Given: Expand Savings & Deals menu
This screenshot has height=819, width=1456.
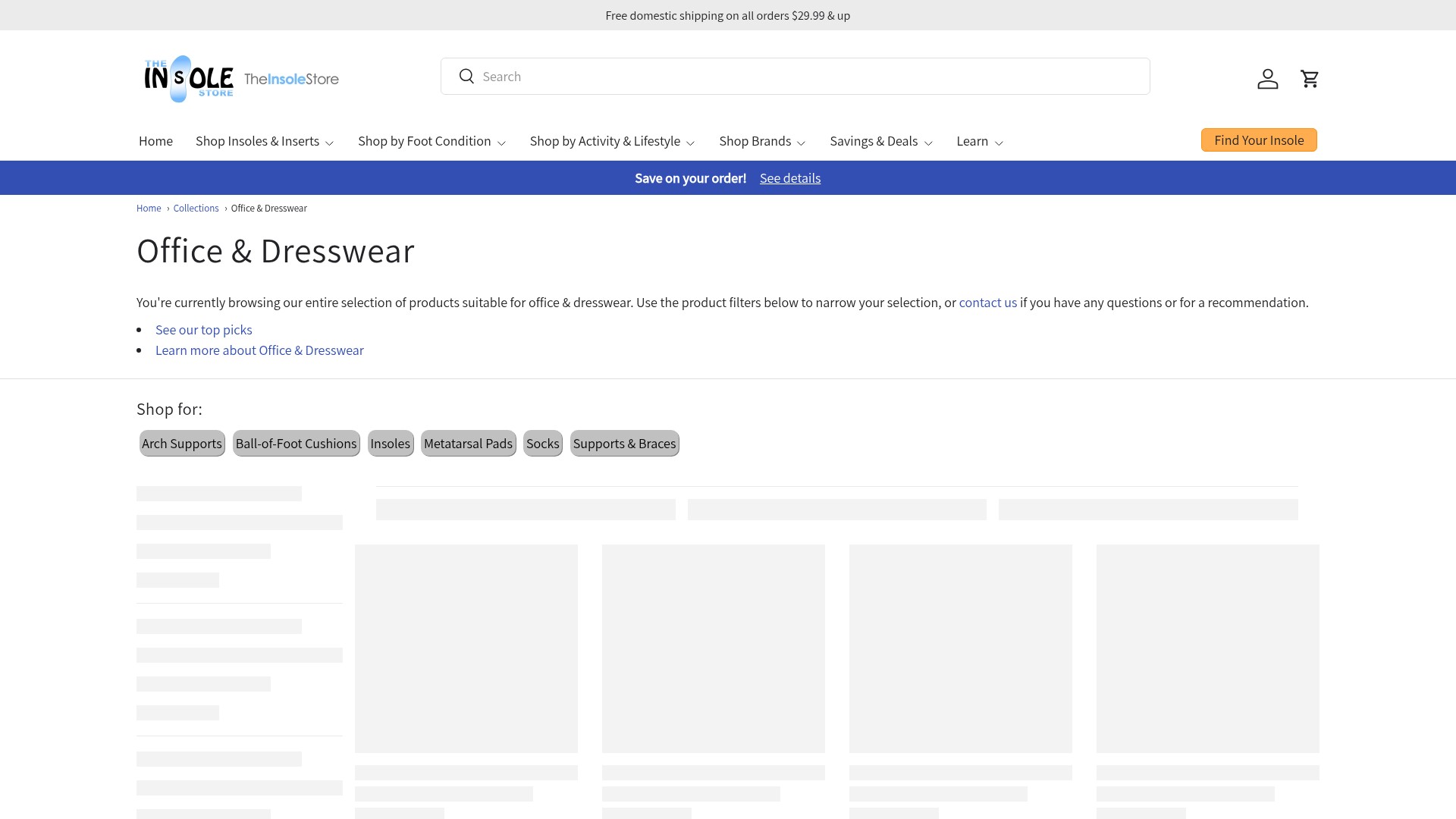Looking at the screenshot, I should tap(882, 141).
